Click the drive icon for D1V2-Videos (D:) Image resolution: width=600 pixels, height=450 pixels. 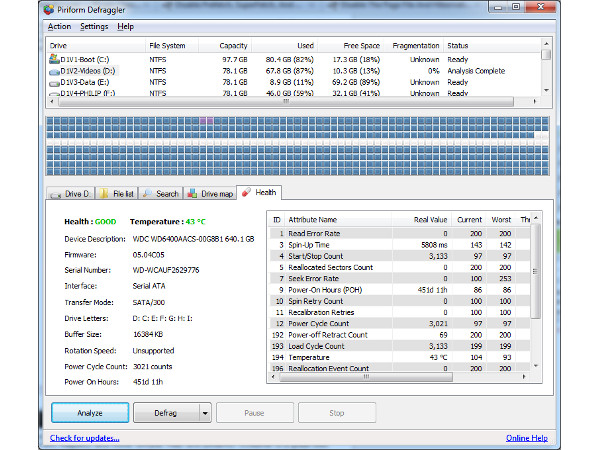[x=54, y=72]
